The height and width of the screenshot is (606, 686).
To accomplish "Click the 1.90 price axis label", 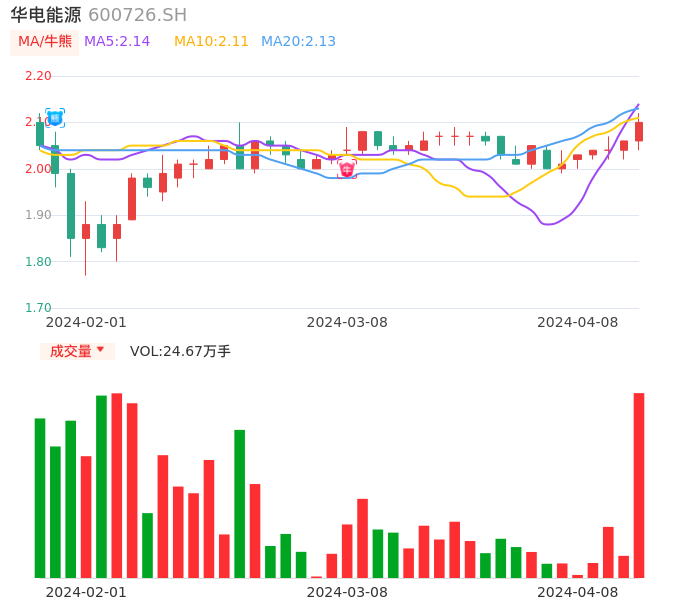I will [38, 215].
